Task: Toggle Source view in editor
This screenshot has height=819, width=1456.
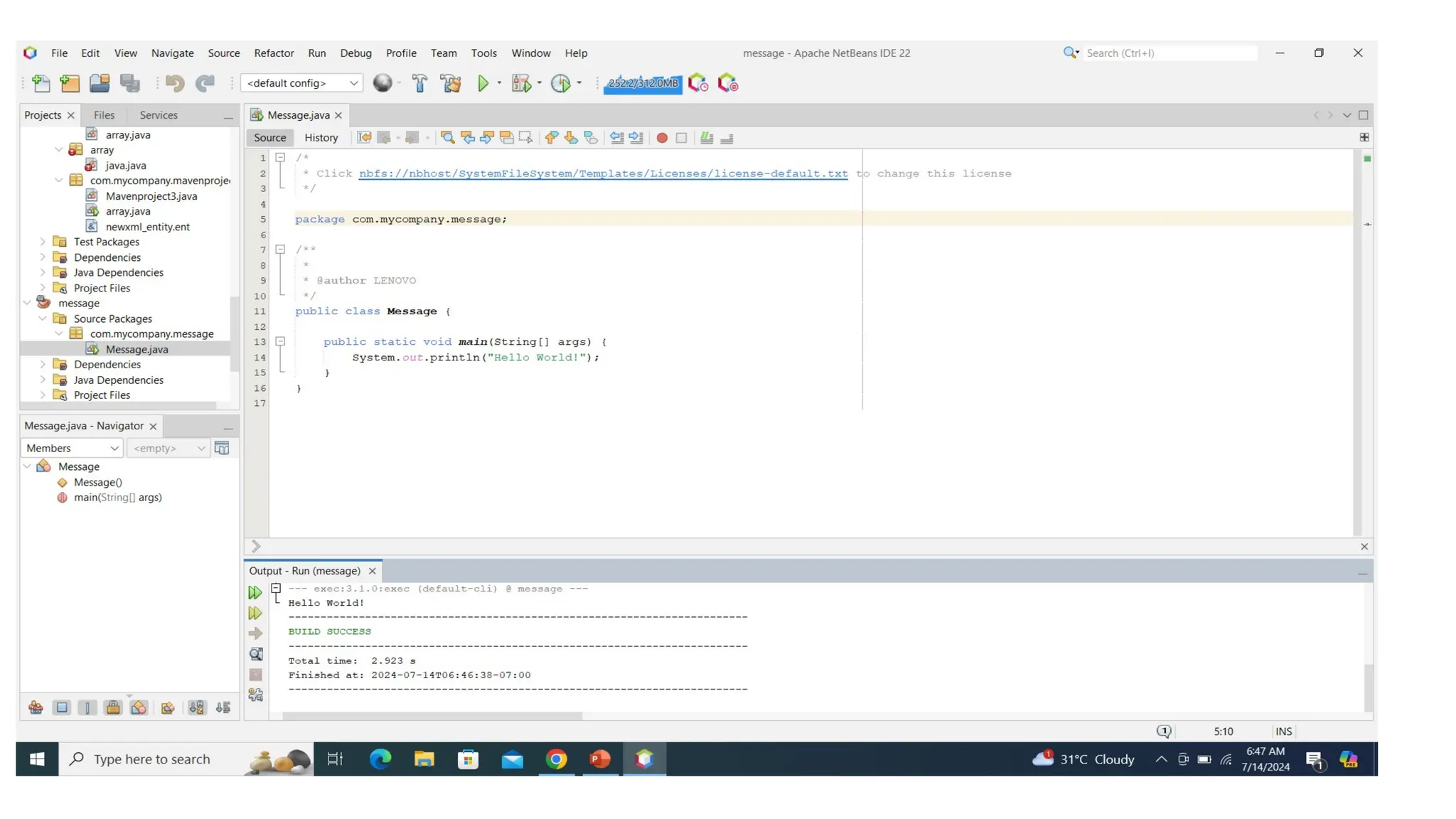Action: [x=269, y=138]
